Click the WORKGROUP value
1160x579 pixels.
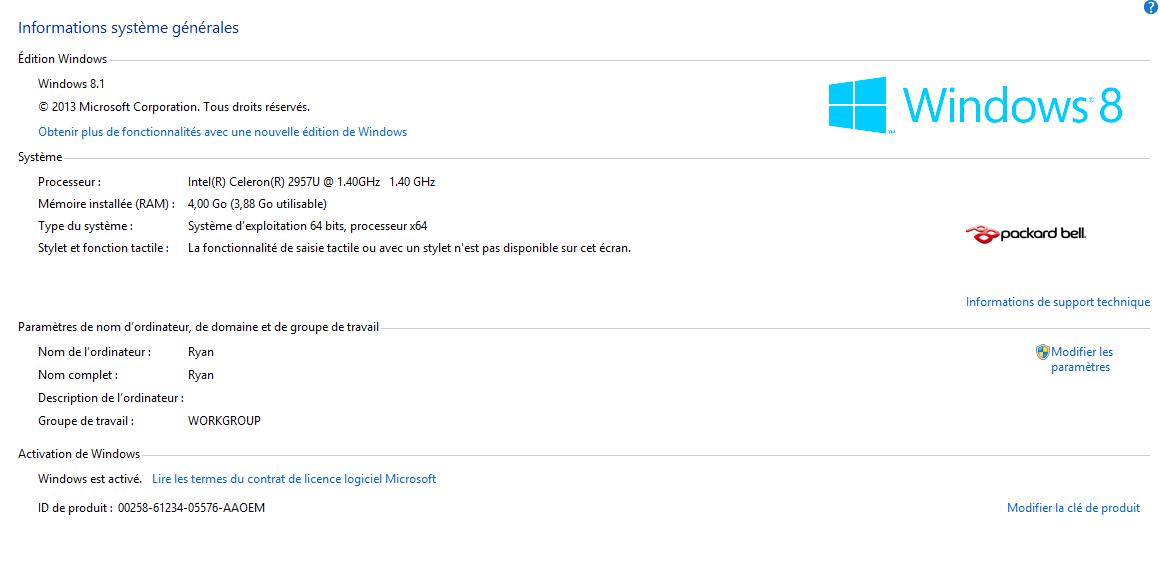click(224, 421)
